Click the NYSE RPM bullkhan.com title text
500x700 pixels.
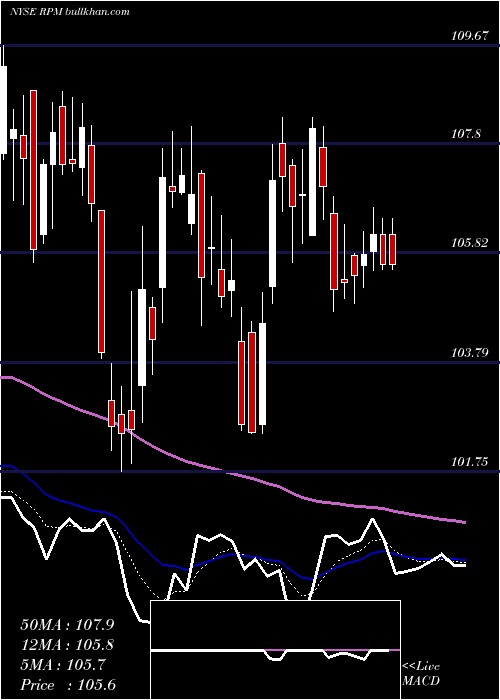coord(70,12)
